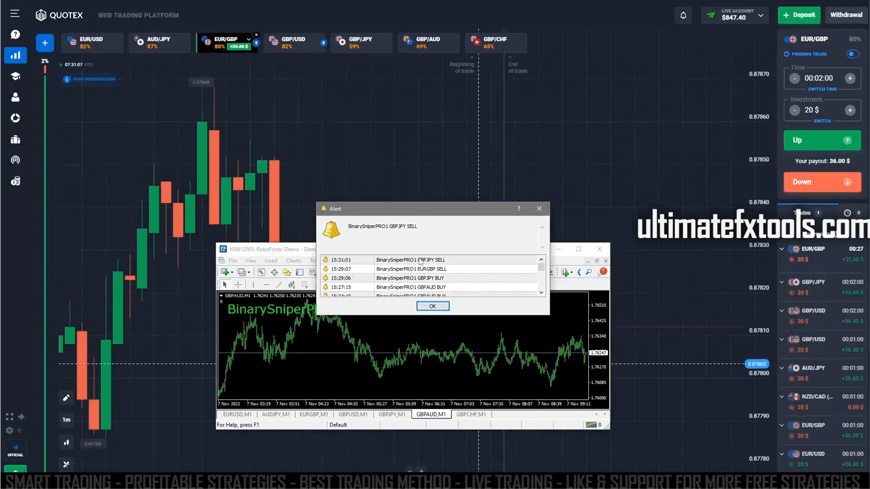Open the account profile icon in sidebar
The image size is (870, 489).
(15, 97)
